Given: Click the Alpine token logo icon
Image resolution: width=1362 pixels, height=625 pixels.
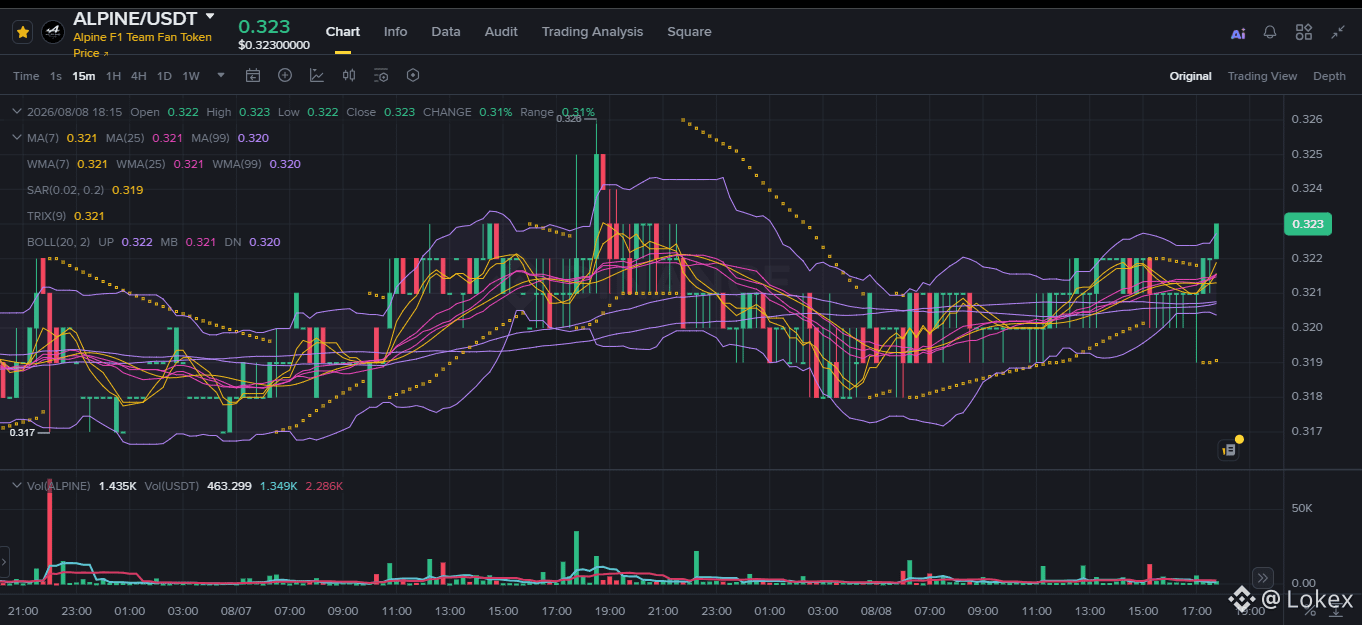Looking at the screenshot, I should click(53, 32).
